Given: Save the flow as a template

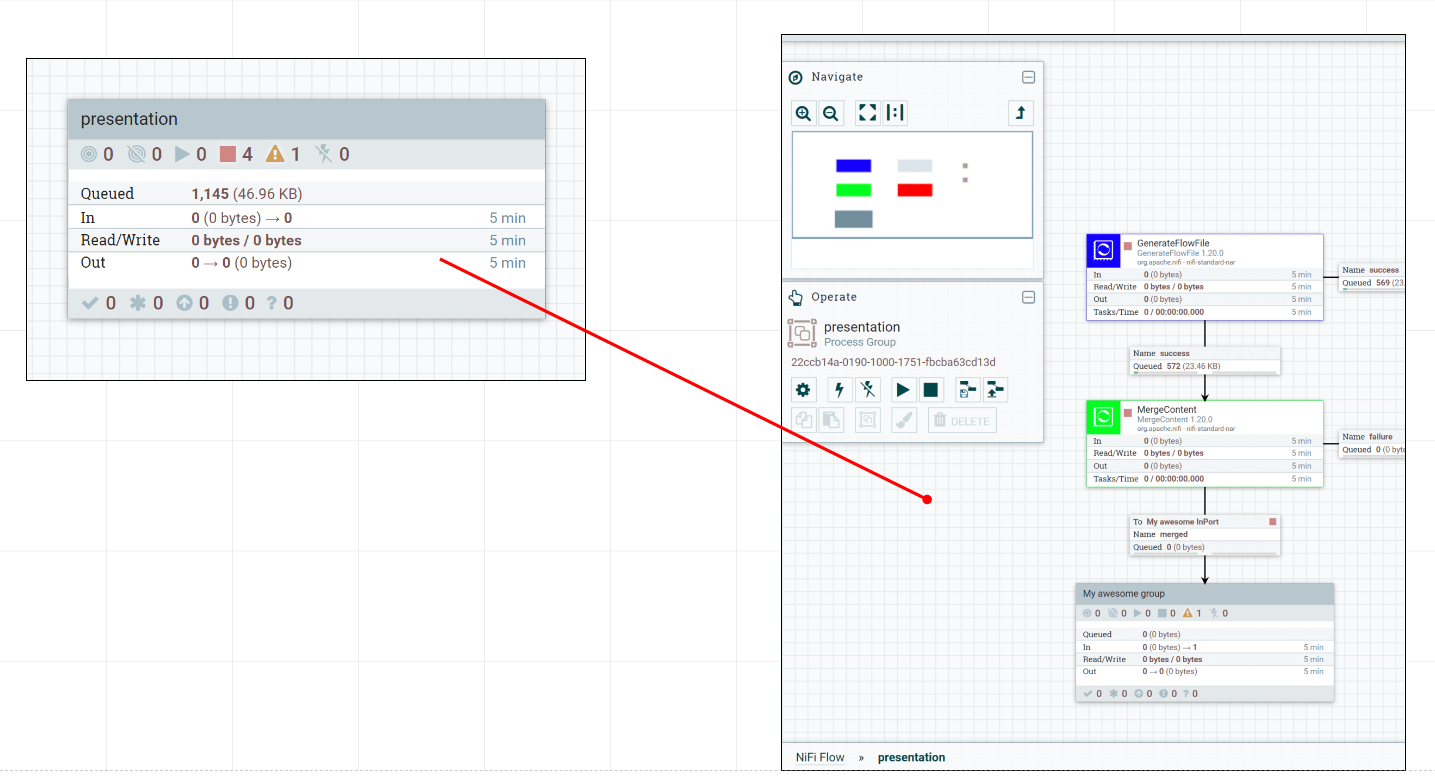Looking at the screenshot, I should (967, 390).
